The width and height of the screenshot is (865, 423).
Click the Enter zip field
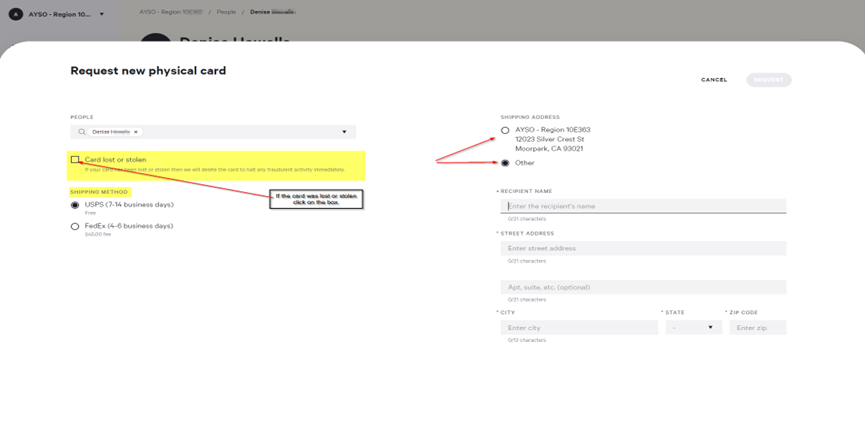pos(757,328)
